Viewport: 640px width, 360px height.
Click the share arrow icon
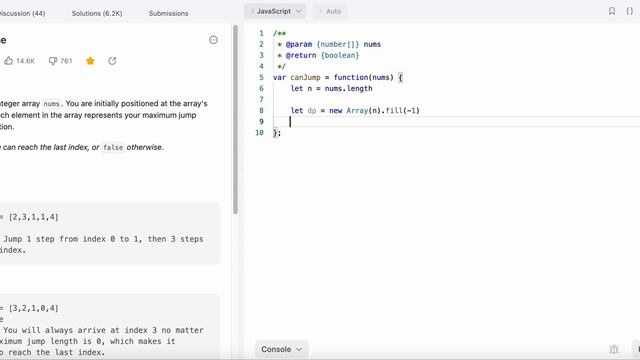coord(112,61)
